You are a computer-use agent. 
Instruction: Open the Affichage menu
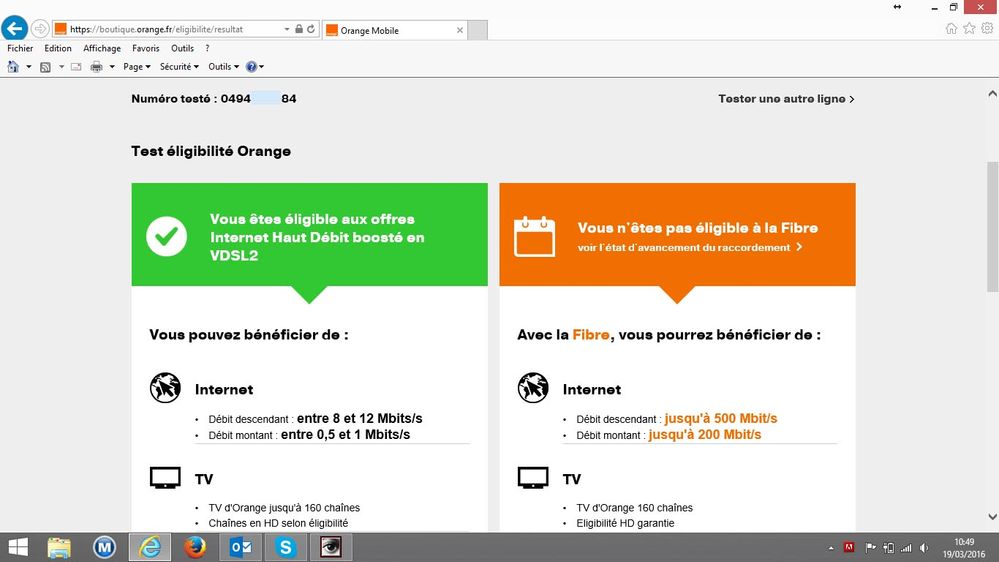pyautogui.click(x=102, y=48)
